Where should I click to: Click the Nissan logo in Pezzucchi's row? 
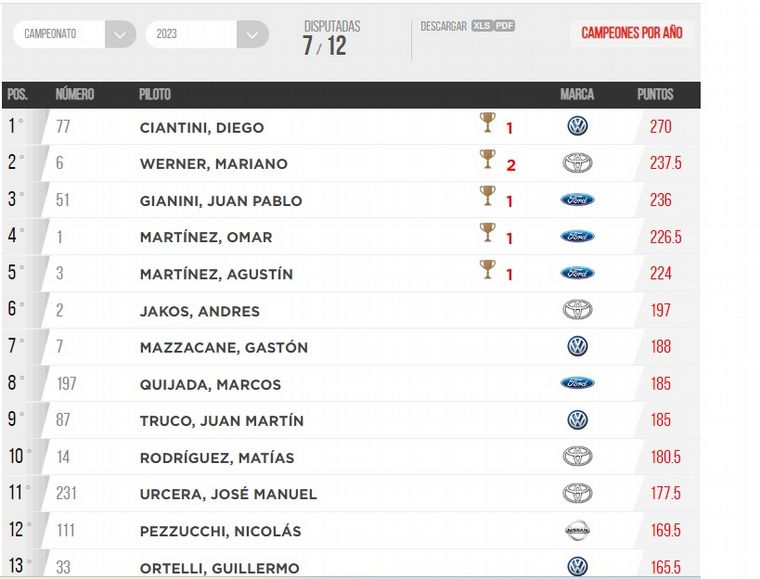click(x=577, y=531)
